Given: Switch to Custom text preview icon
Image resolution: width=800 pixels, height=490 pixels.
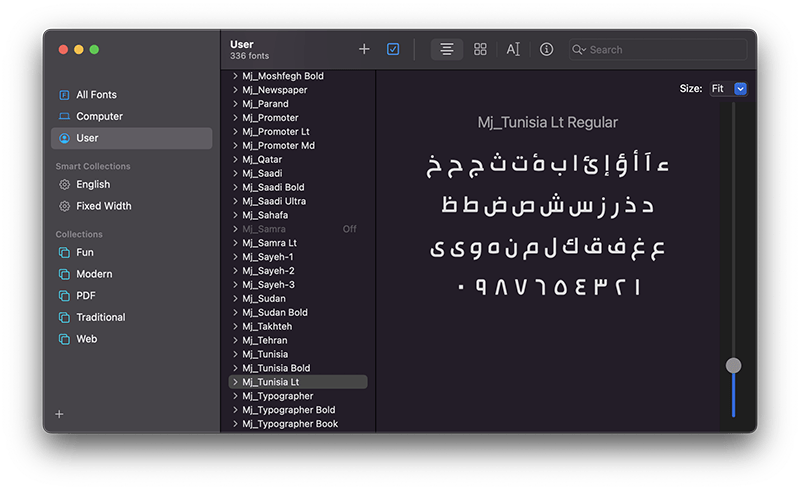Looking at the screenshot, I should (x=513, y=49).
